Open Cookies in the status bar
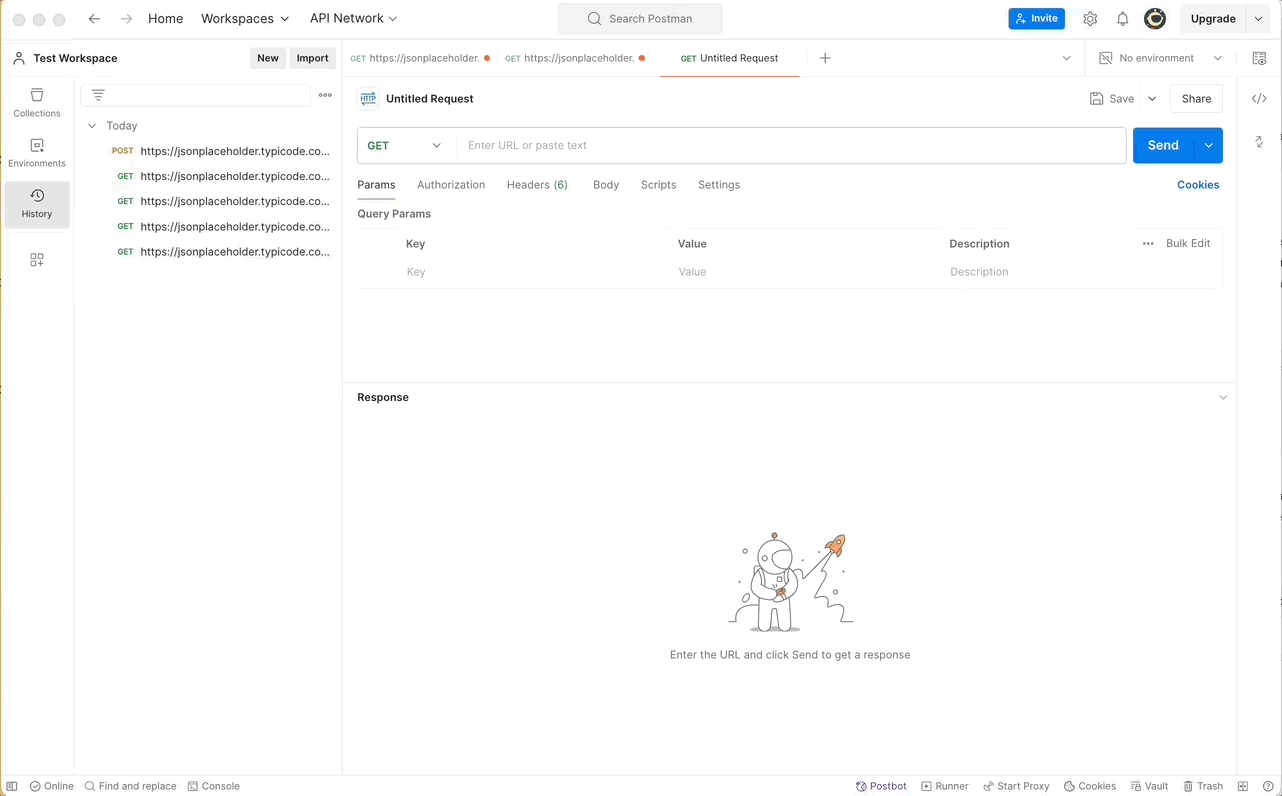Image resolution: width=1282 pixels, height=796 pixels. point(1090,786)
